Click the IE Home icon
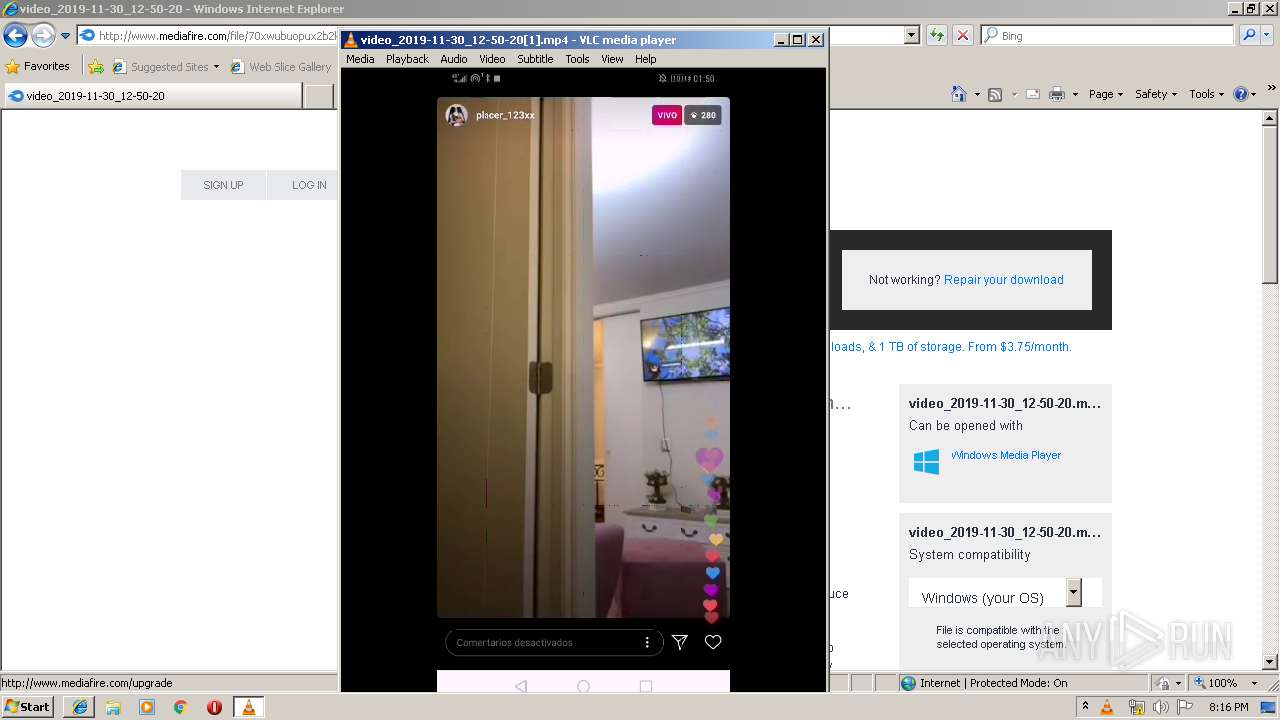The image size is (1280, 720). pyautogui.click(x=959, y=94)
